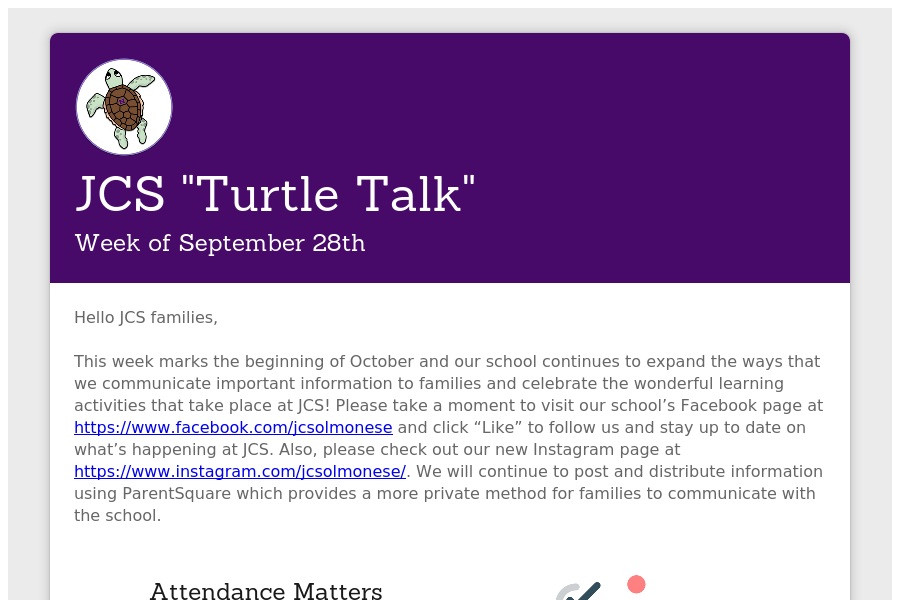
Task: Open the JCS Facebook page link
Action: [233, 428]
